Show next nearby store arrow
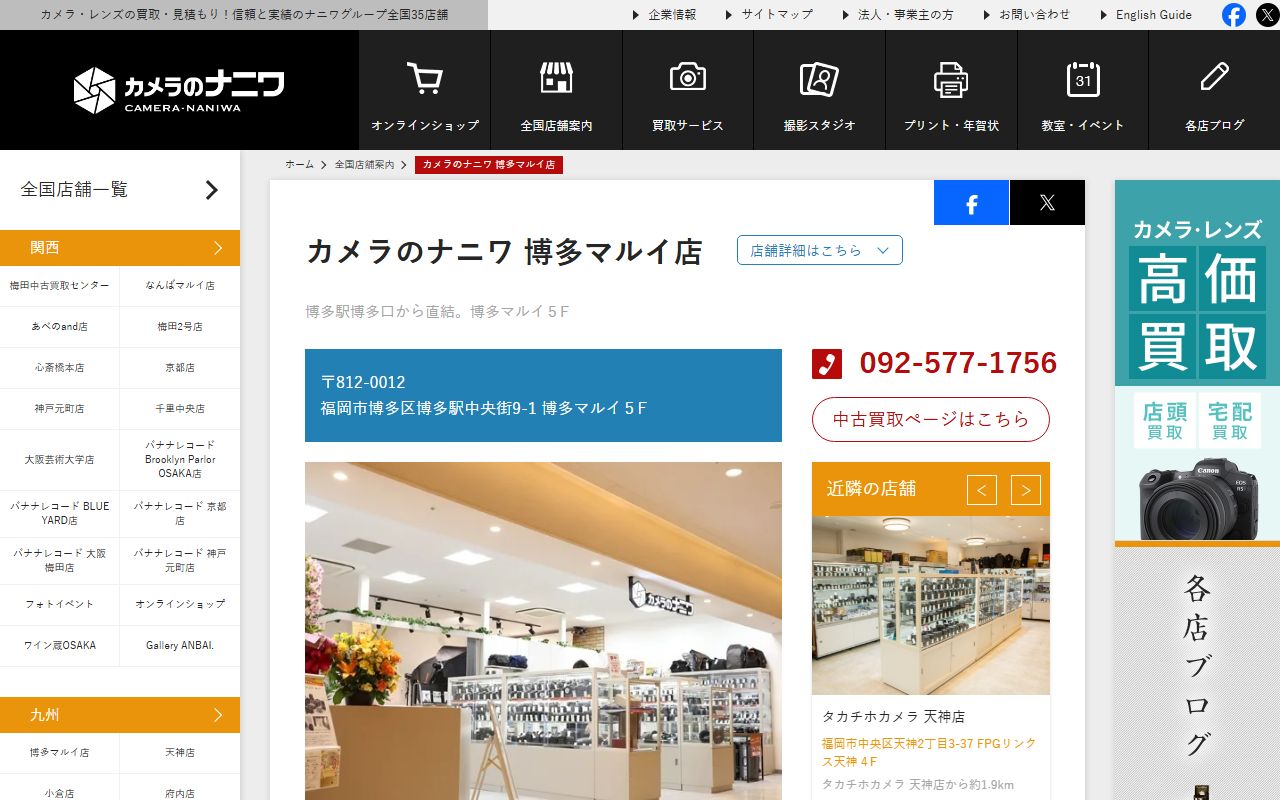Screen dimensions: 1280x800 (x=1026, y=490)
